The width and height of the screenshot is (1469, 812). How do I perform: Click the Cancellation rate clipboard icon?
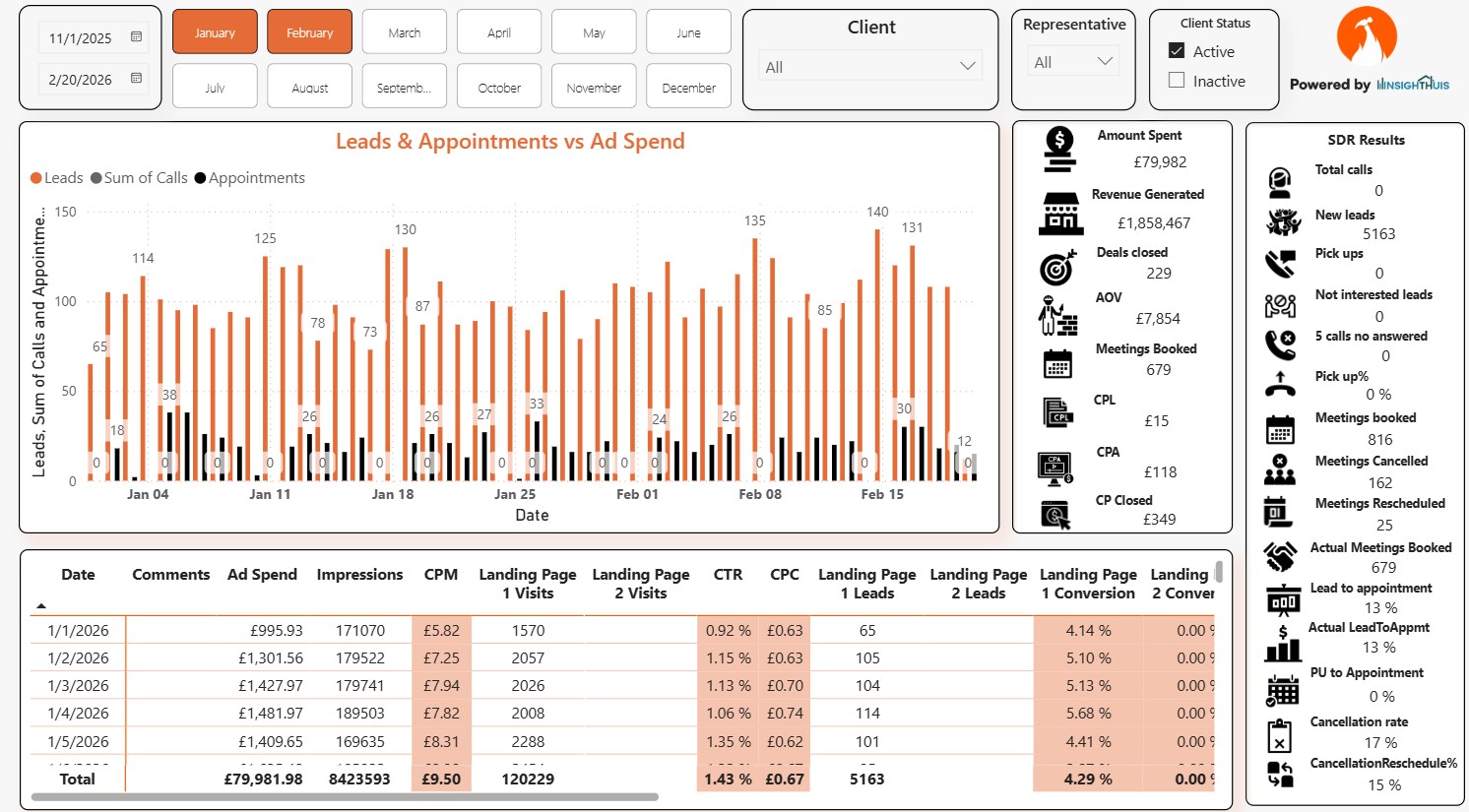click(x=1279, y=735)
